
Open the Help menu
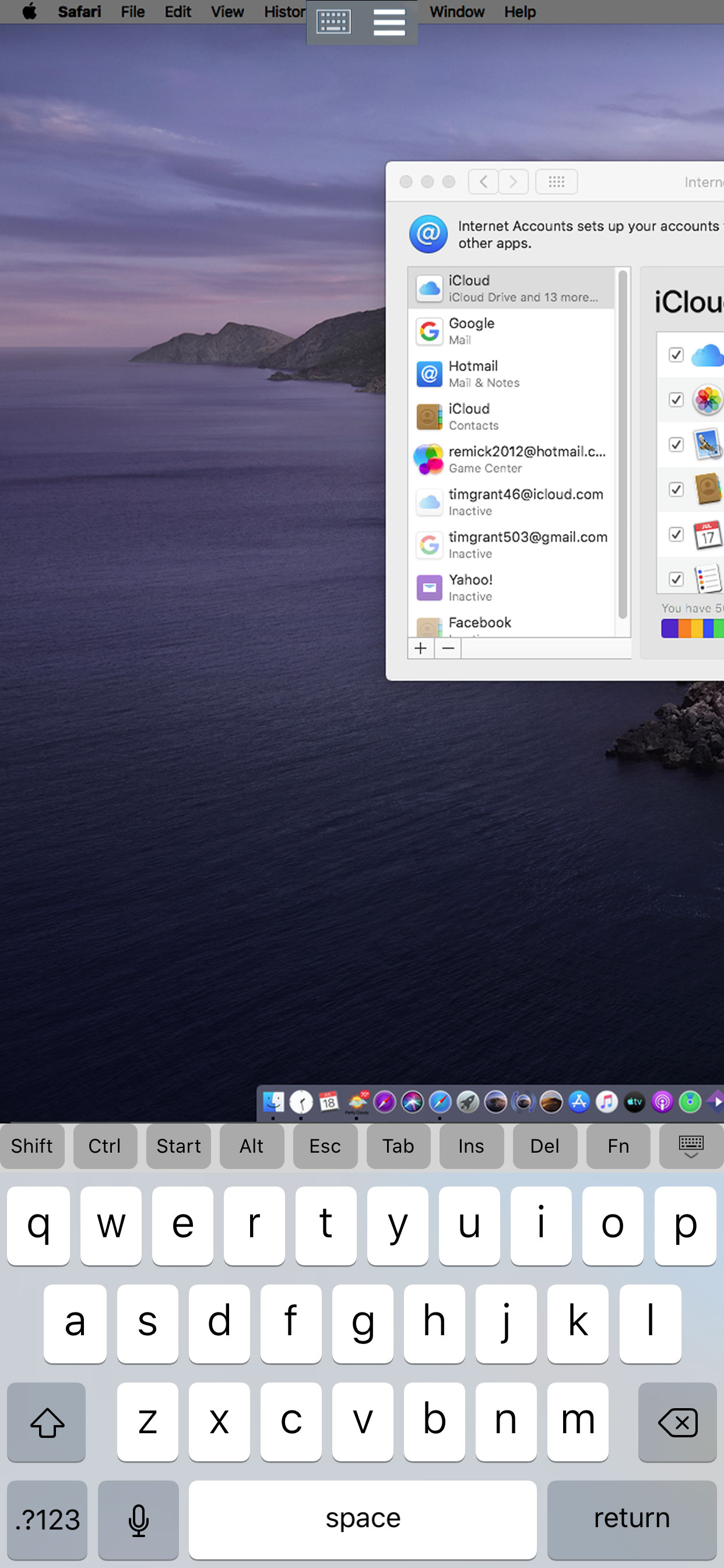(520, 12)
